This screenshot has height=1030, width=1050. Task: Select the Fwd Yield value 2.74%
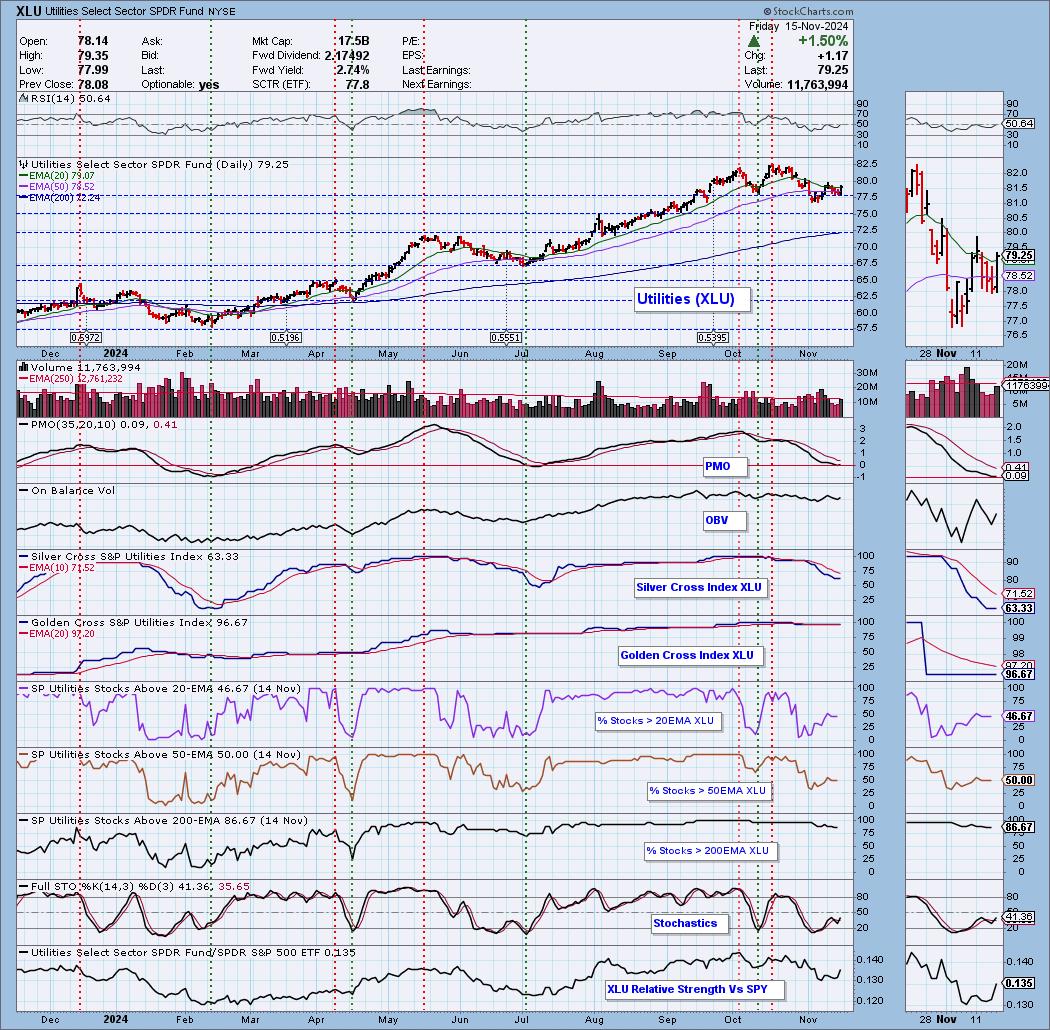353,70
